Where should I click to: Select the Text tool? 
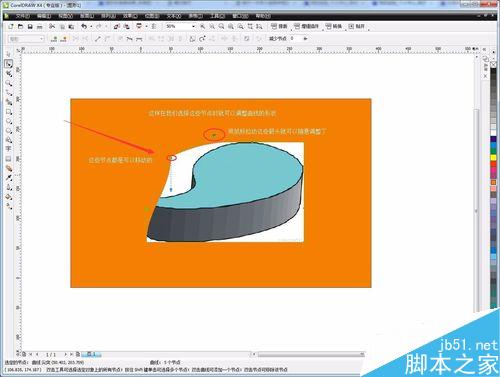point(9,149)
